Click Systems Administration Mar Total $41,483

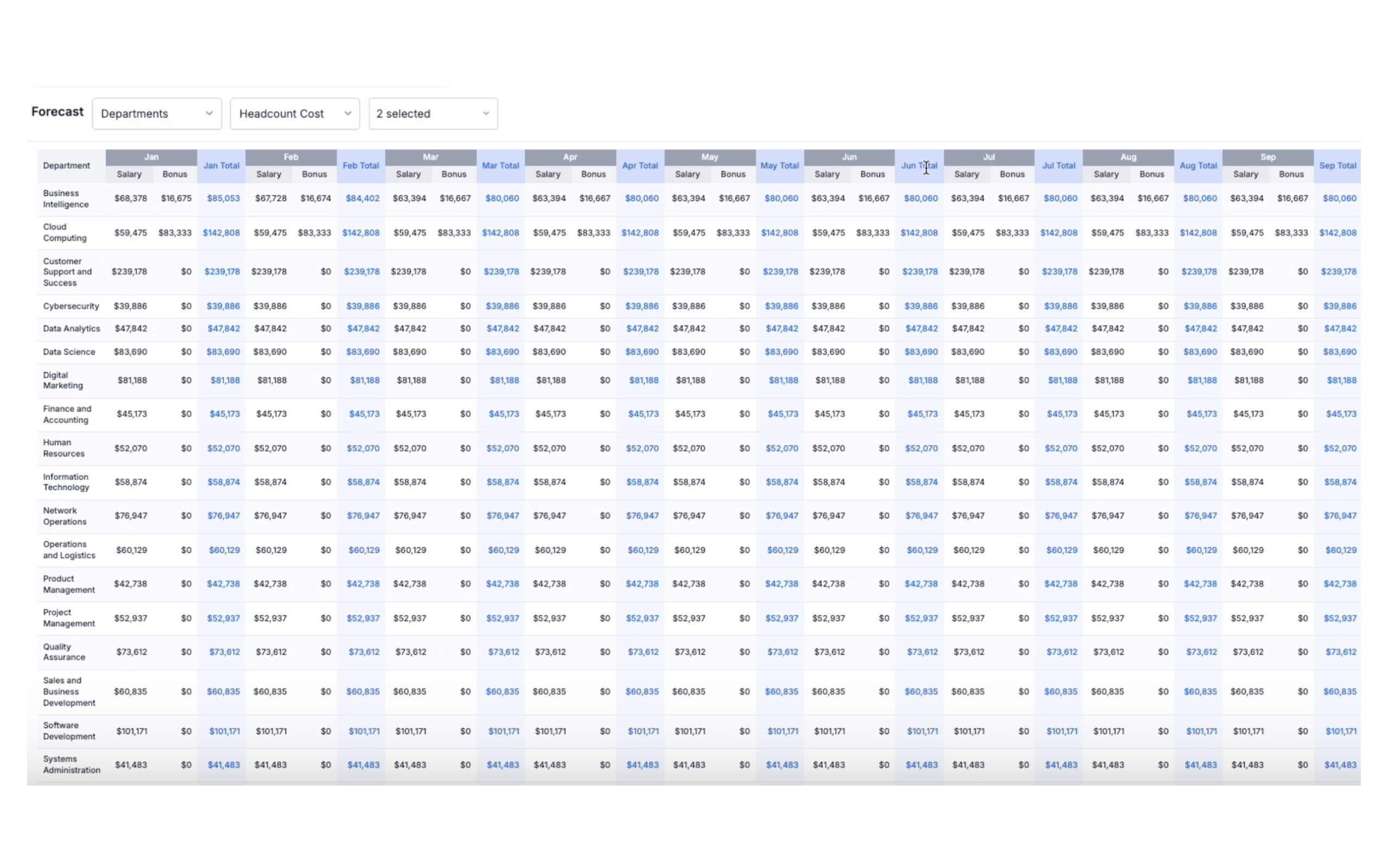click(x=503, y=765)
